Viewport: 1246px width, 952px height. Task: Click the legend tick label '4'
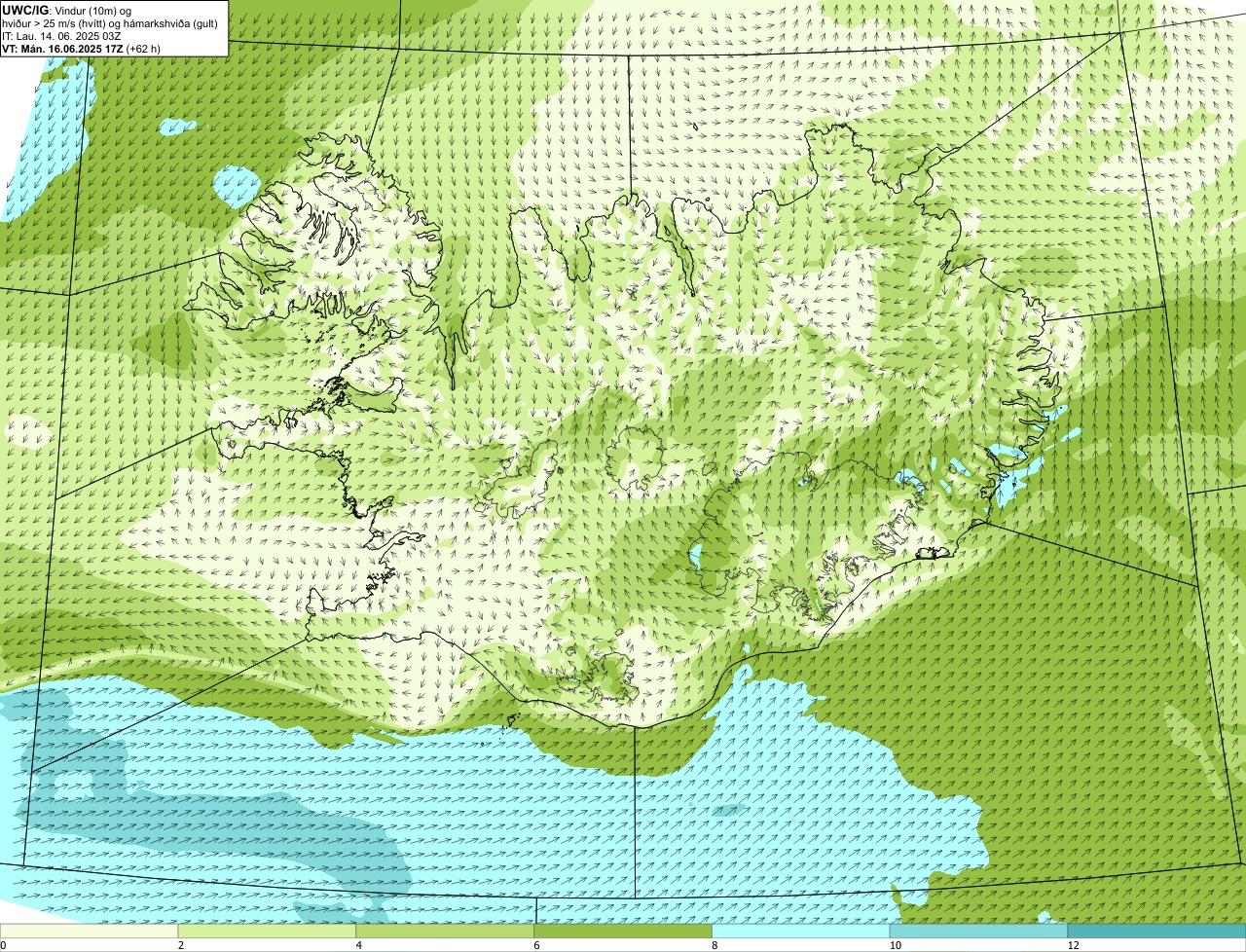358,945
